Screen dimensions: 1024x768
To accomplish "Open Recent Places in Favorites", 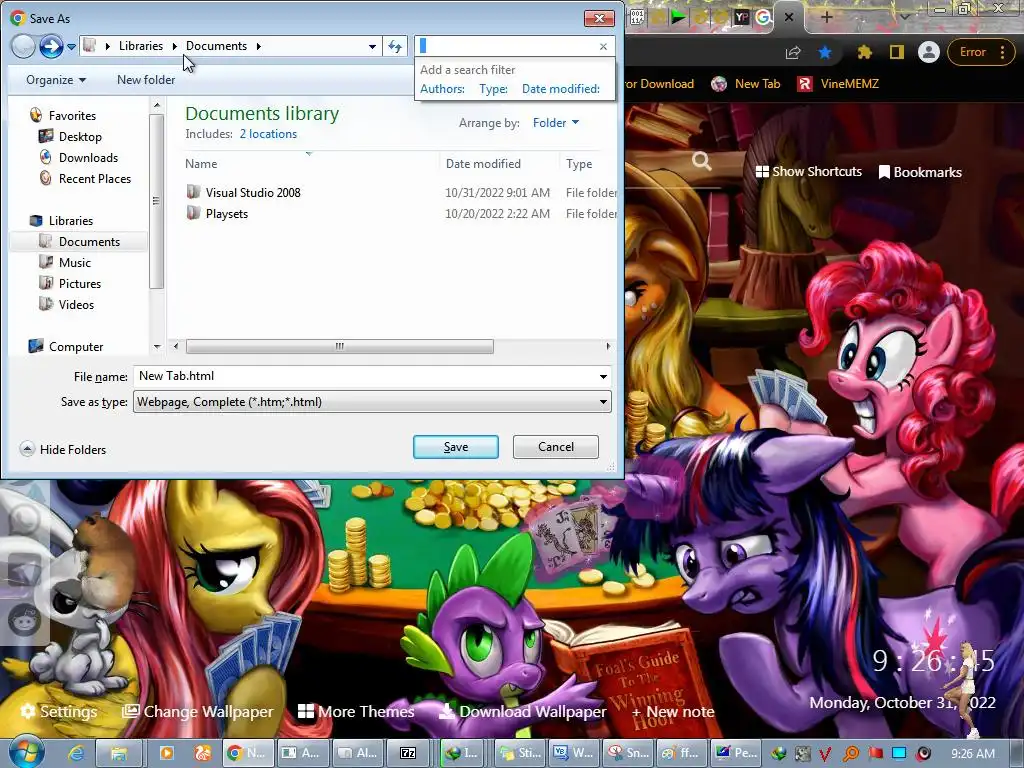I will (x=95, y=178).
